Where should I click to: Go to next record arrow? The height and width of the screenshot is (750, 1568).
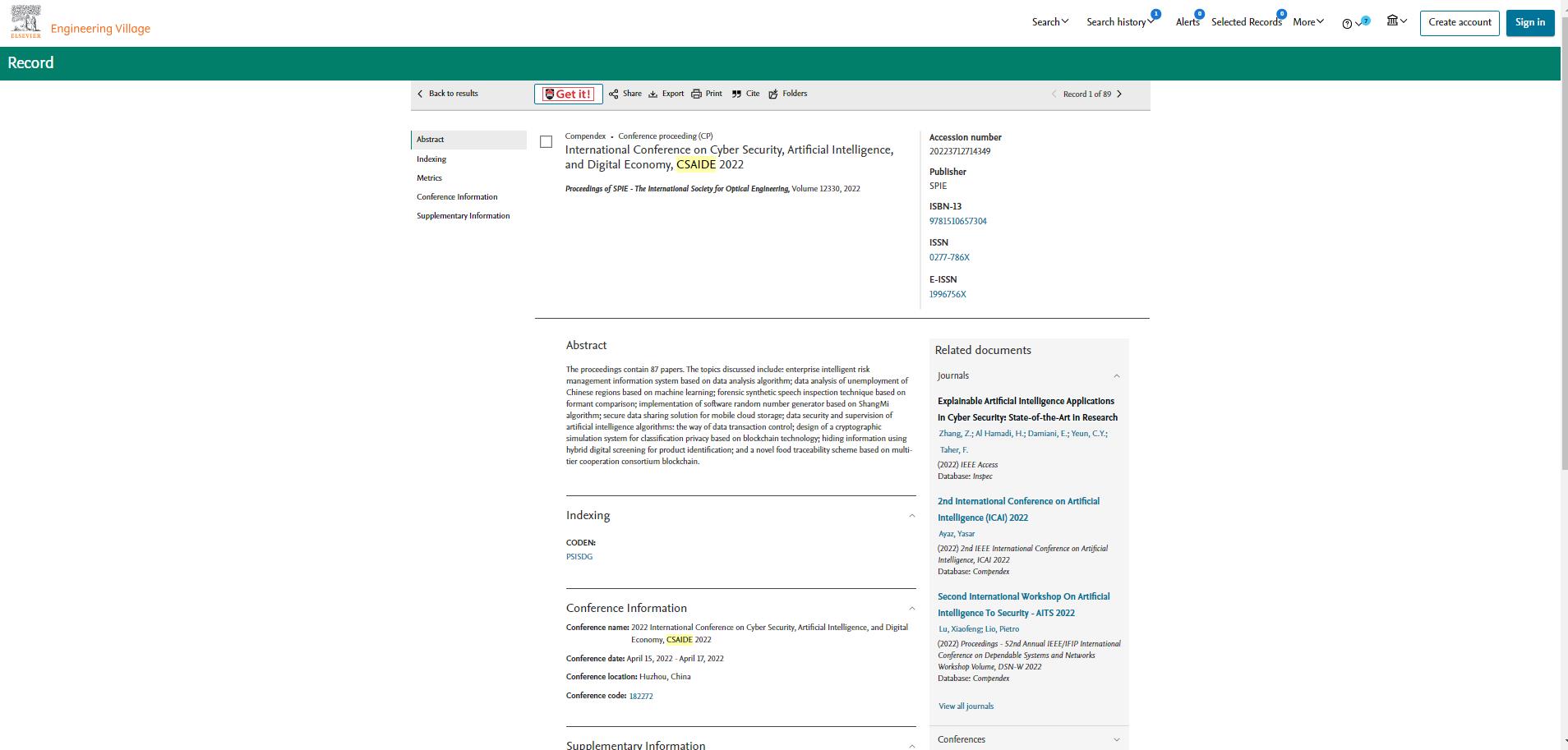pyautogui.click(x=1119, y=94)
